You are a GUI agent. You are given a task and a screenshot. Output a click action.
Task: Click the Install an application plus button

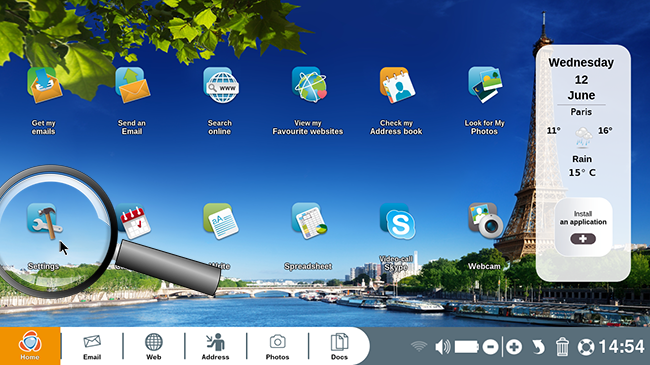[583, 239]
